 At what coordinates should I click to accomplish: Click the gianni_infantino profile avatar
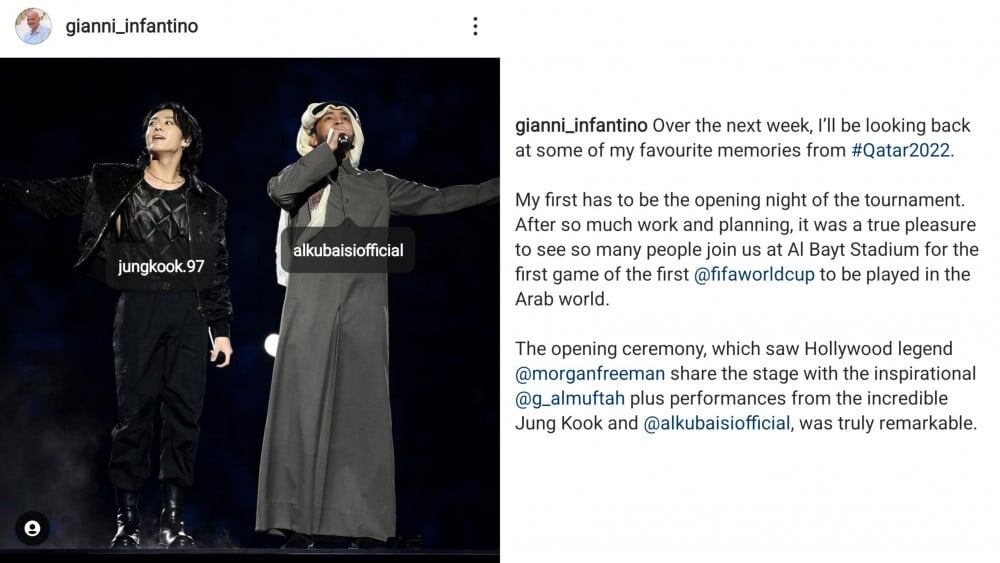tap(33, 26)
